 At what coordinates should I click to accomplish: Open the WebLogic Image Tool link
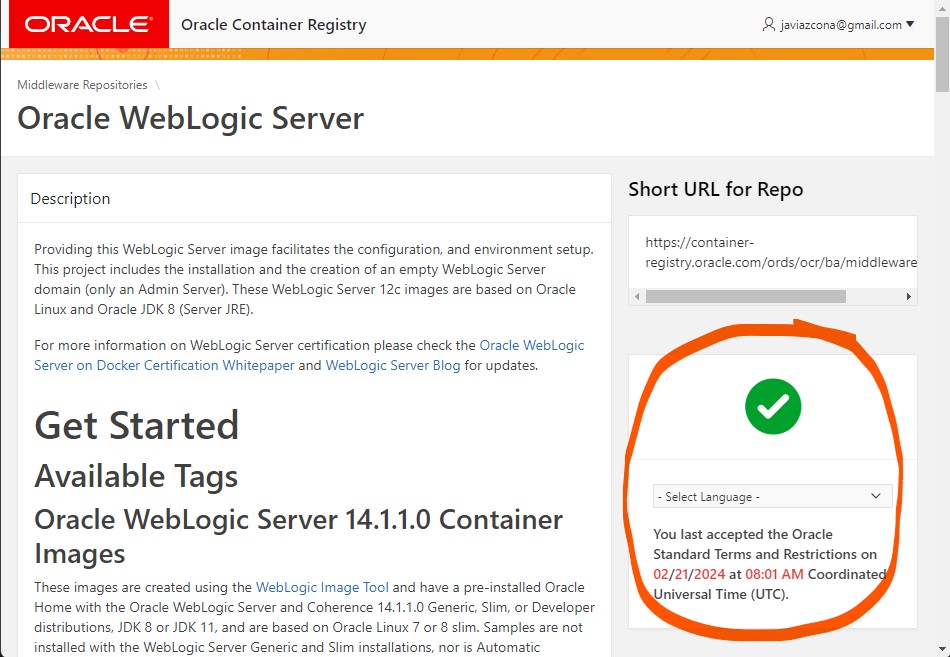[322, 587]
